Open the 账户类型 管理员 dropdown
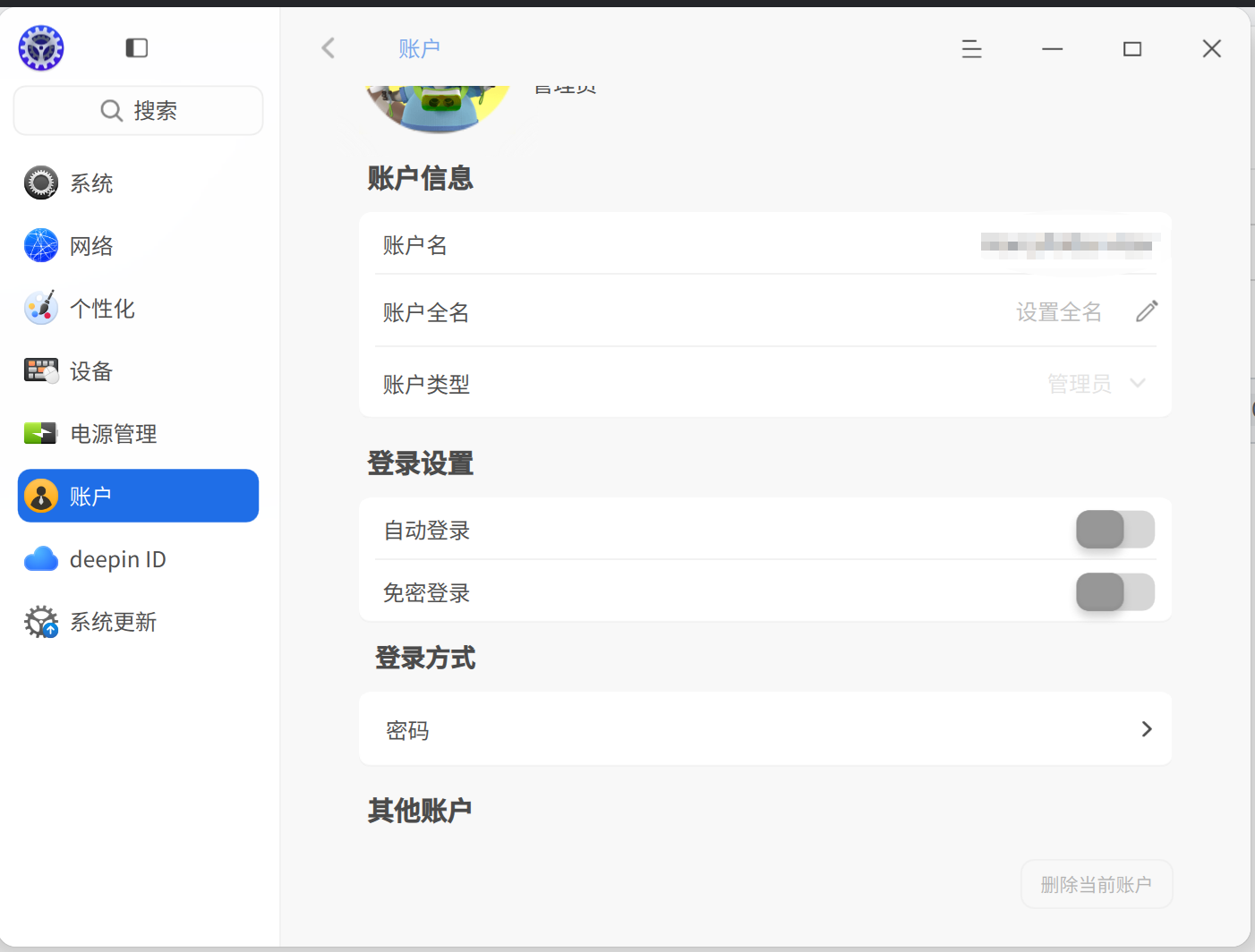 pos(1097,384)
